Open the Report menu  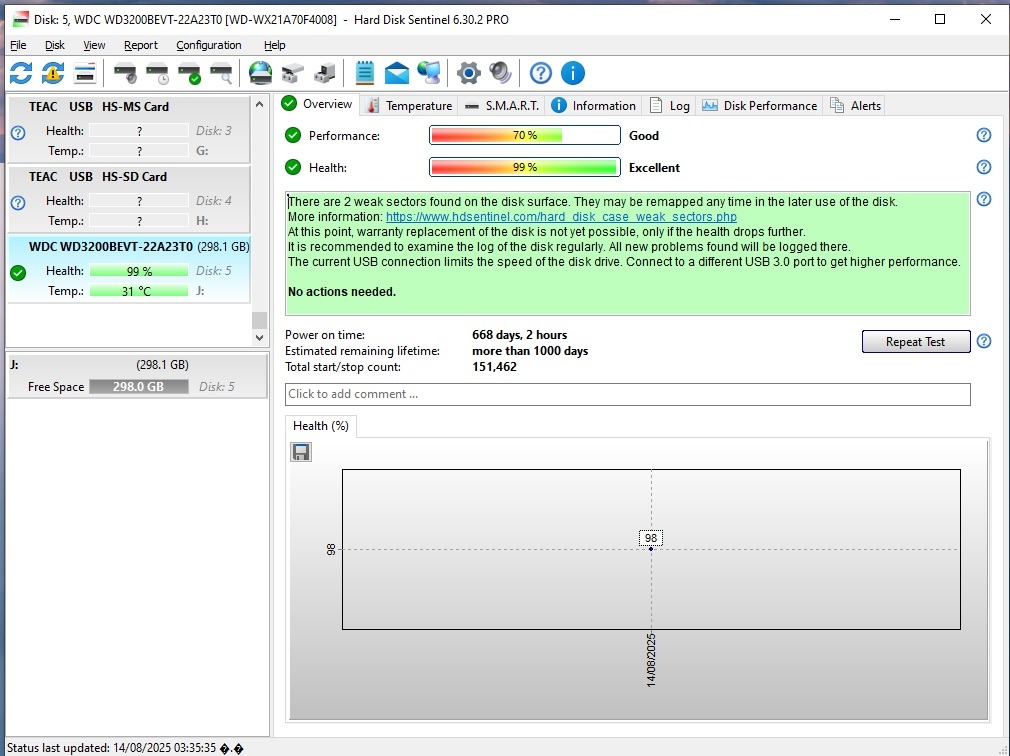140,45
